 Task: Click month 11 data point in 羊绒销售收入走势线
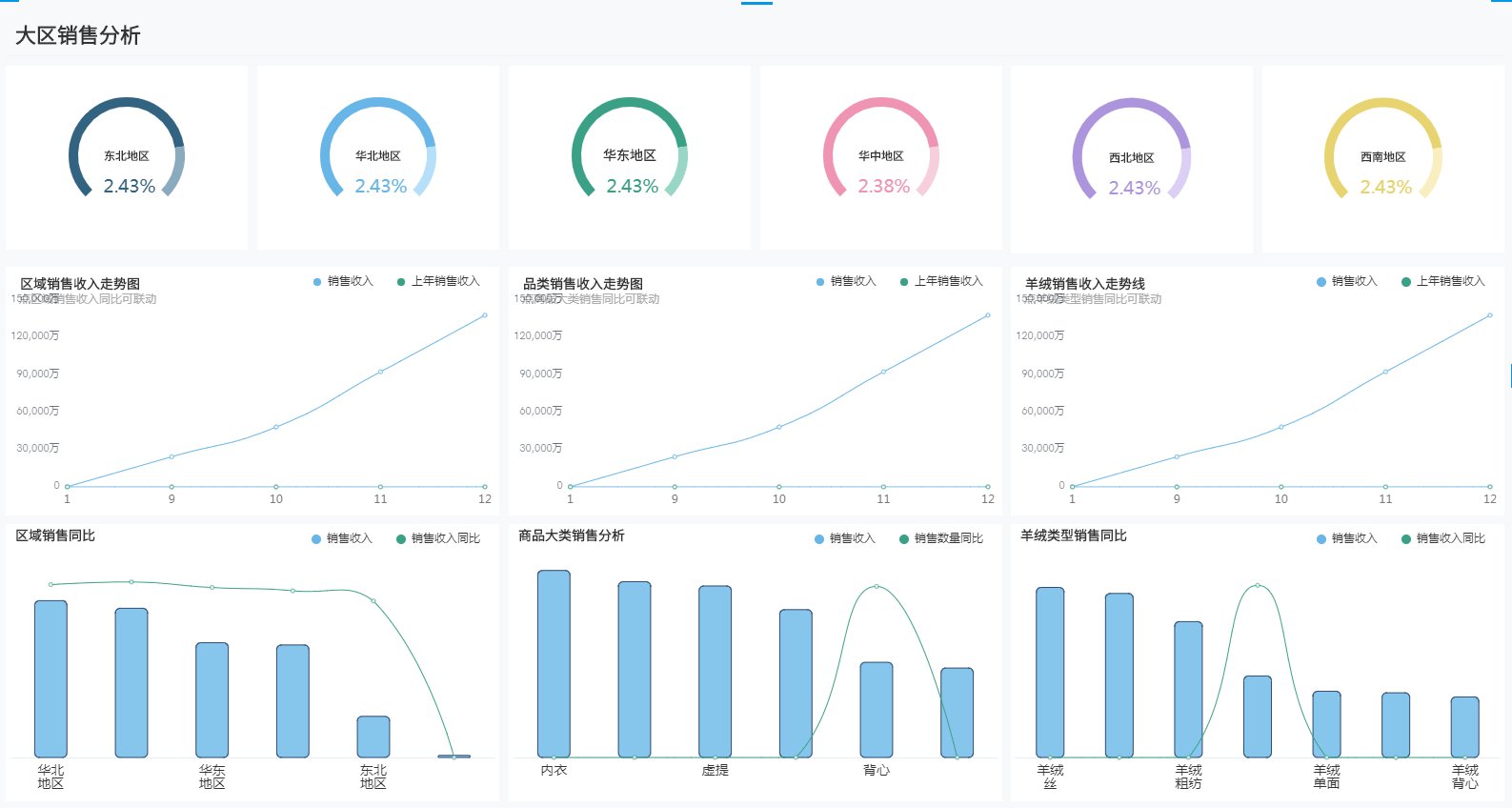coord(1385,372)
